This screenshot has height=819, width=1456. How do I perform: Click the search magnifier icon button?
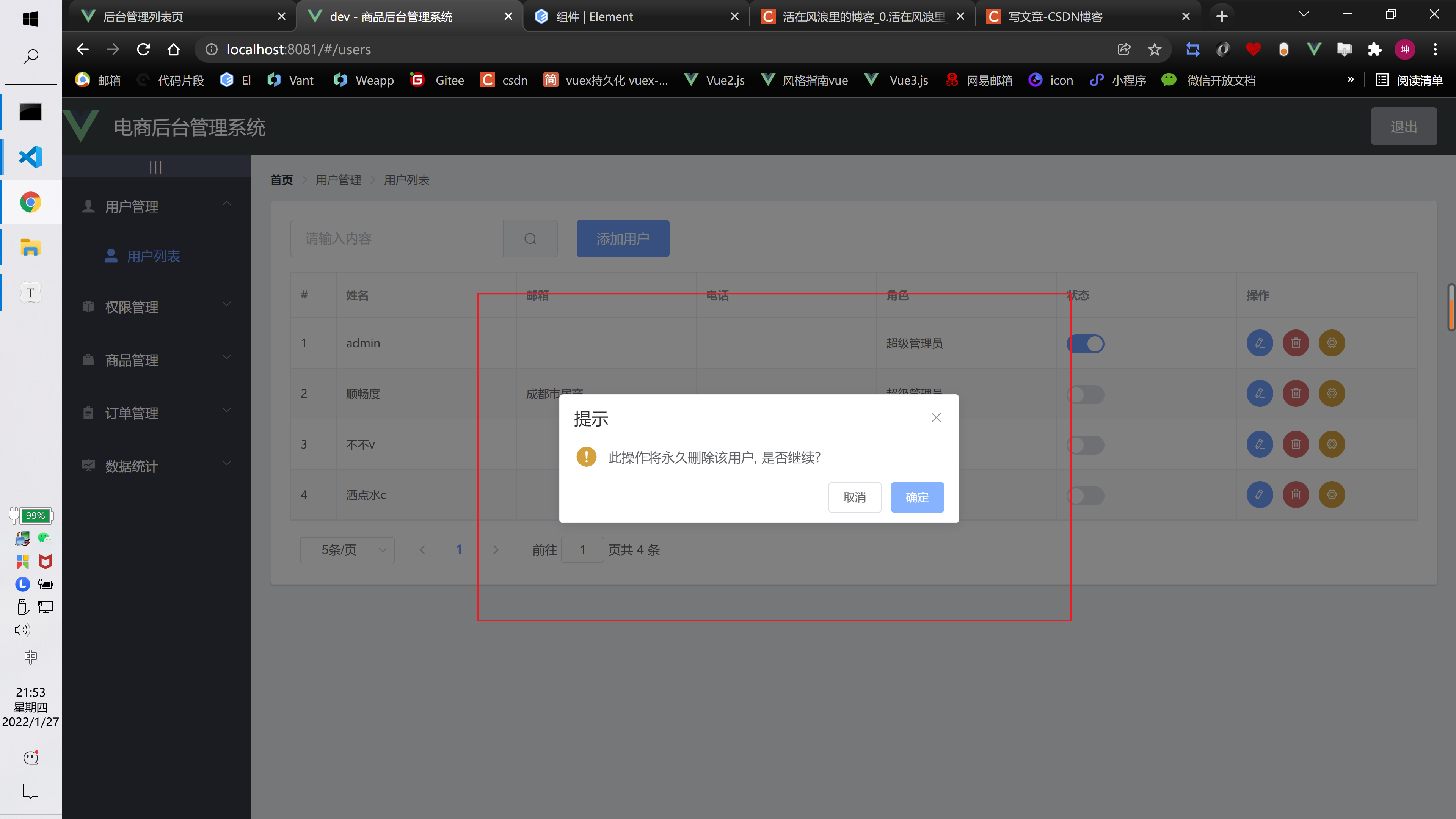(x=530, y=238)
